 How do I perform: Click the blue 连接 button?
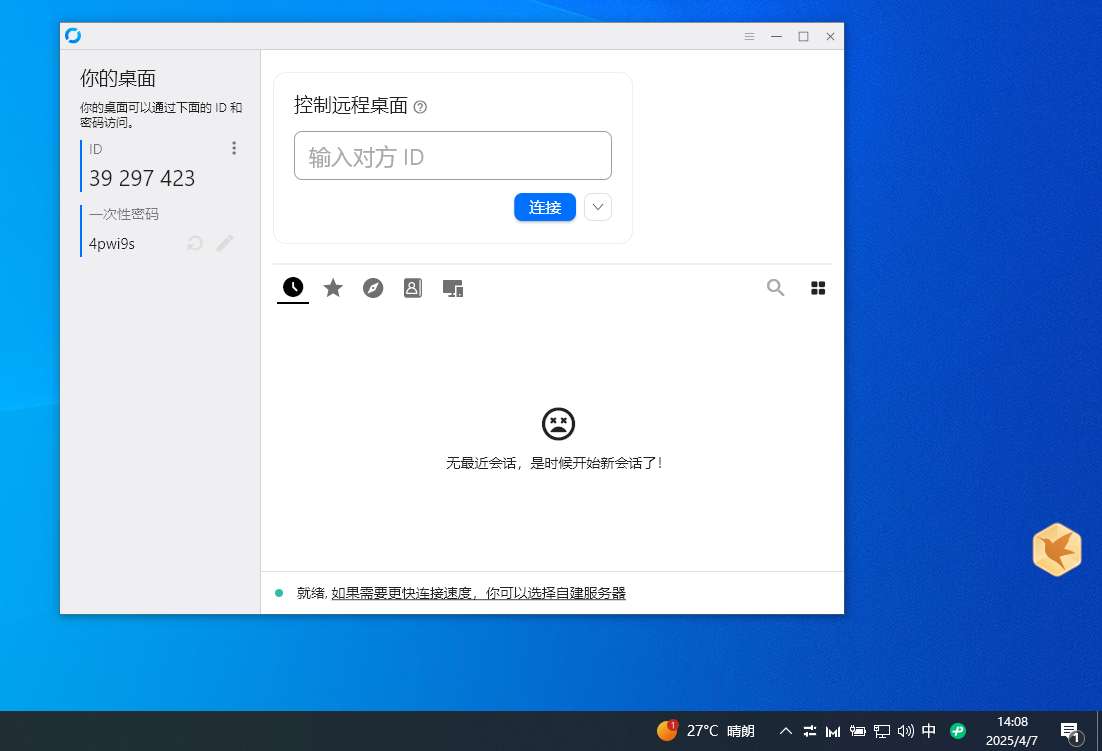(x=545, y=207)
